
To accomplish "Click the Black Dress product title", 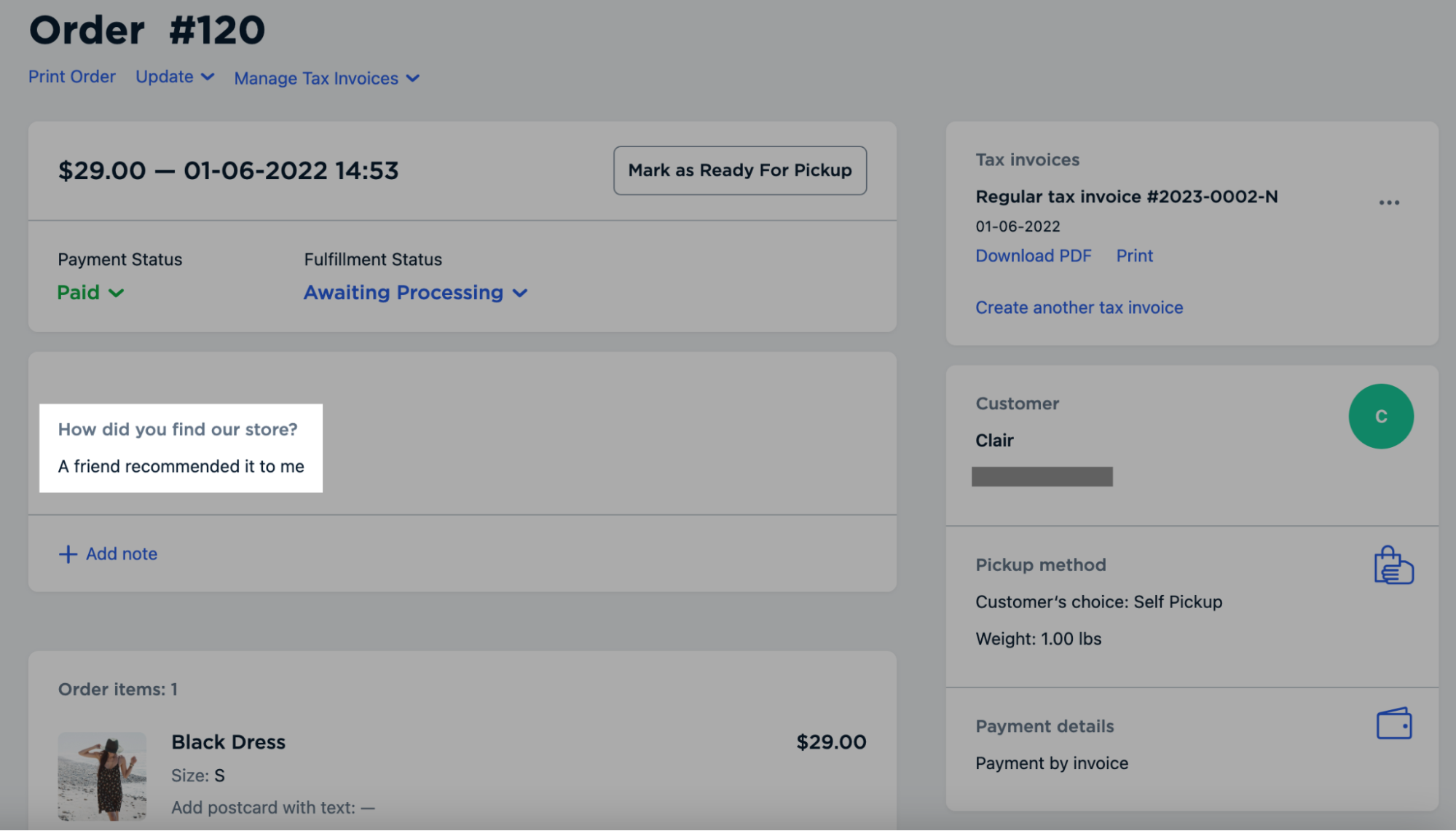I will click(x=228, y=741).
